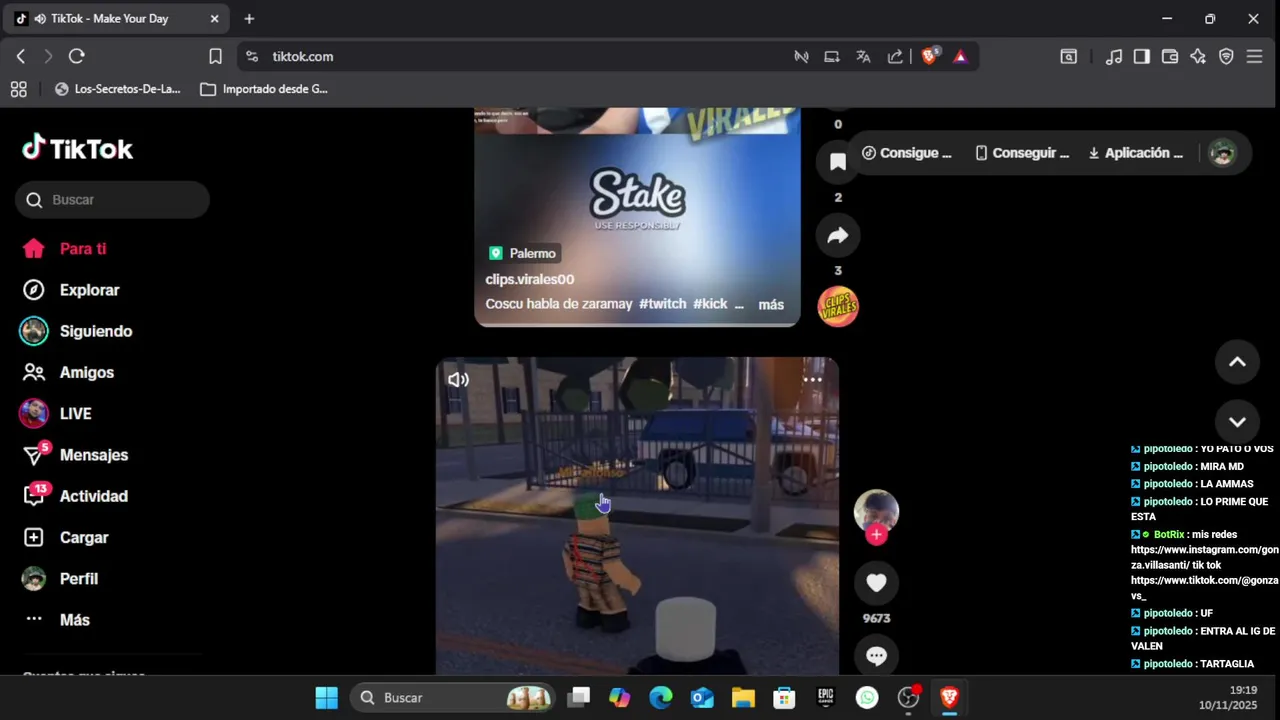Open the profile avatar menu top right
Screen dimensions: 1280x720
1222,153
